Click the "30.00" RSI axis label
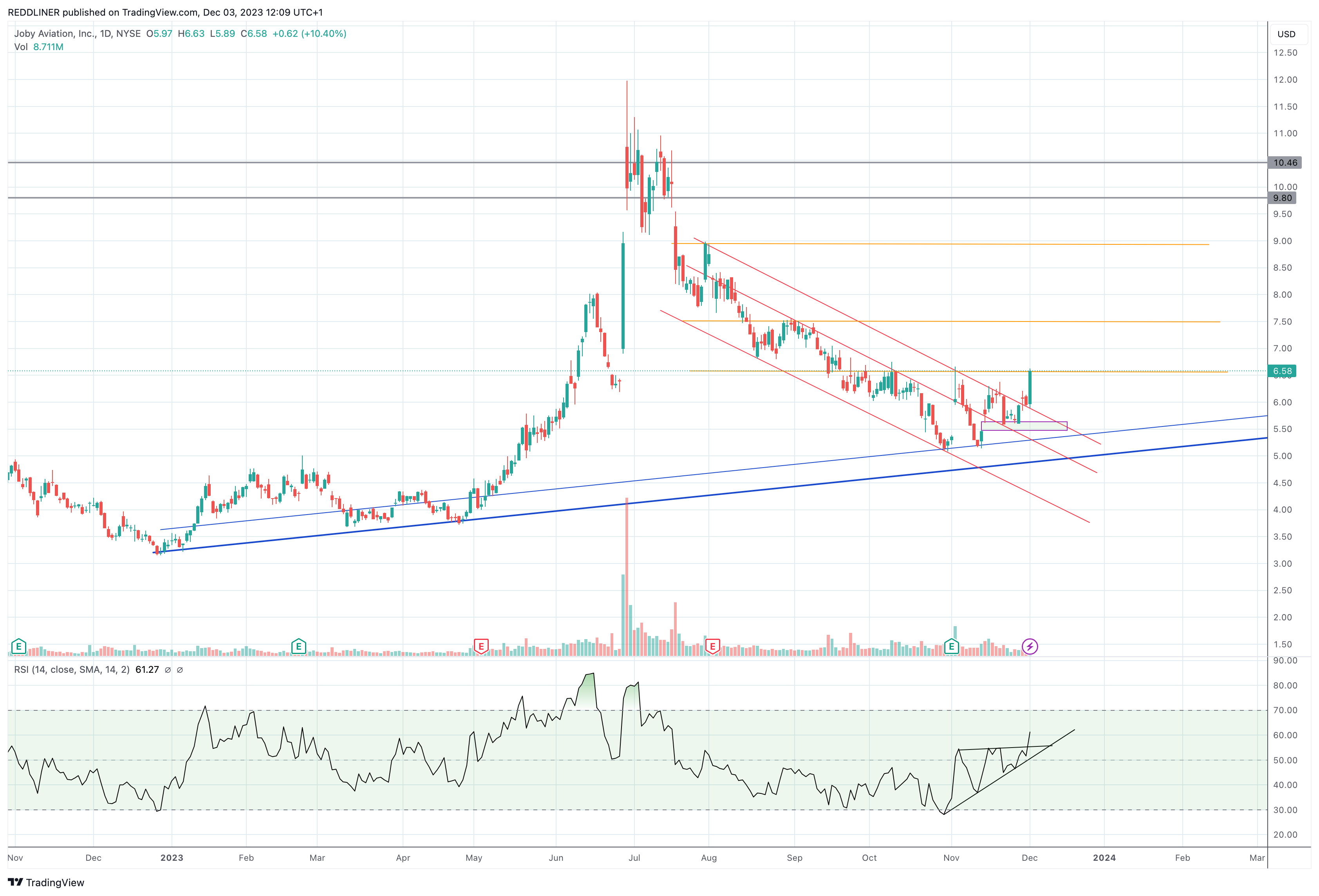The width and height of the screenshot is (1319, 896). (x=1285, y=810)
